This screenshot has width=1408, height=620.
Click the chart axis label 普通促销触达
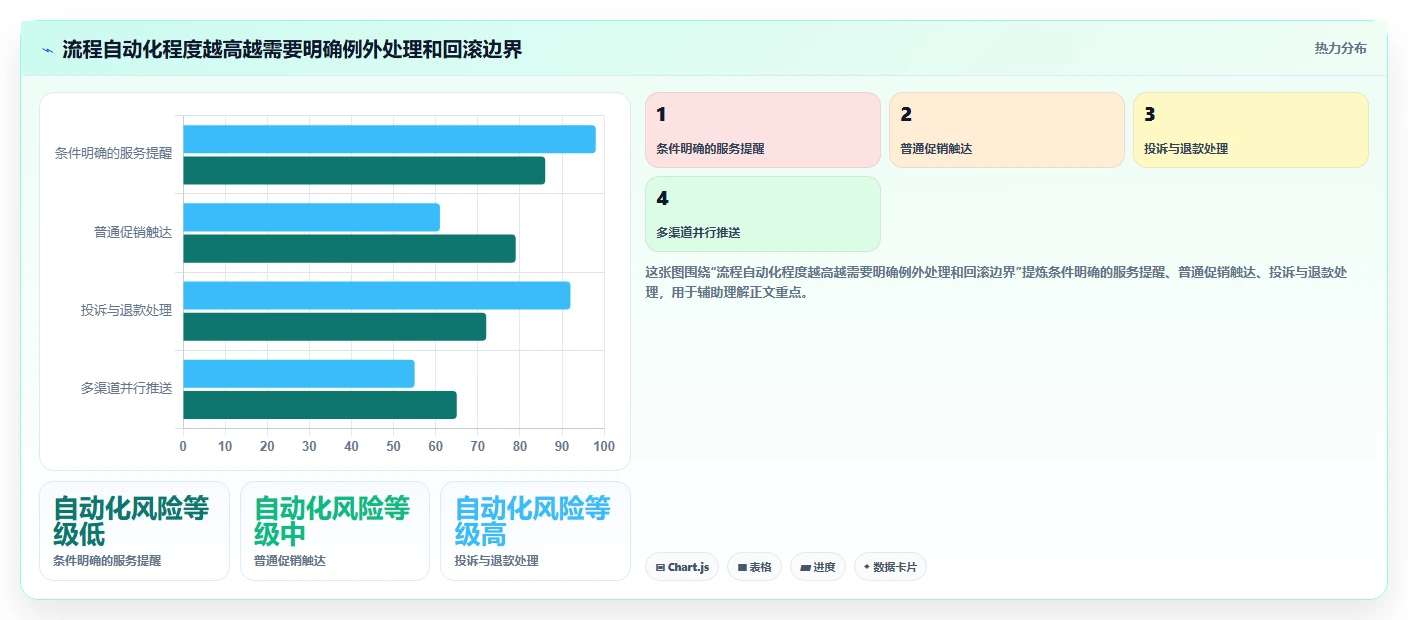coord(133,232)
